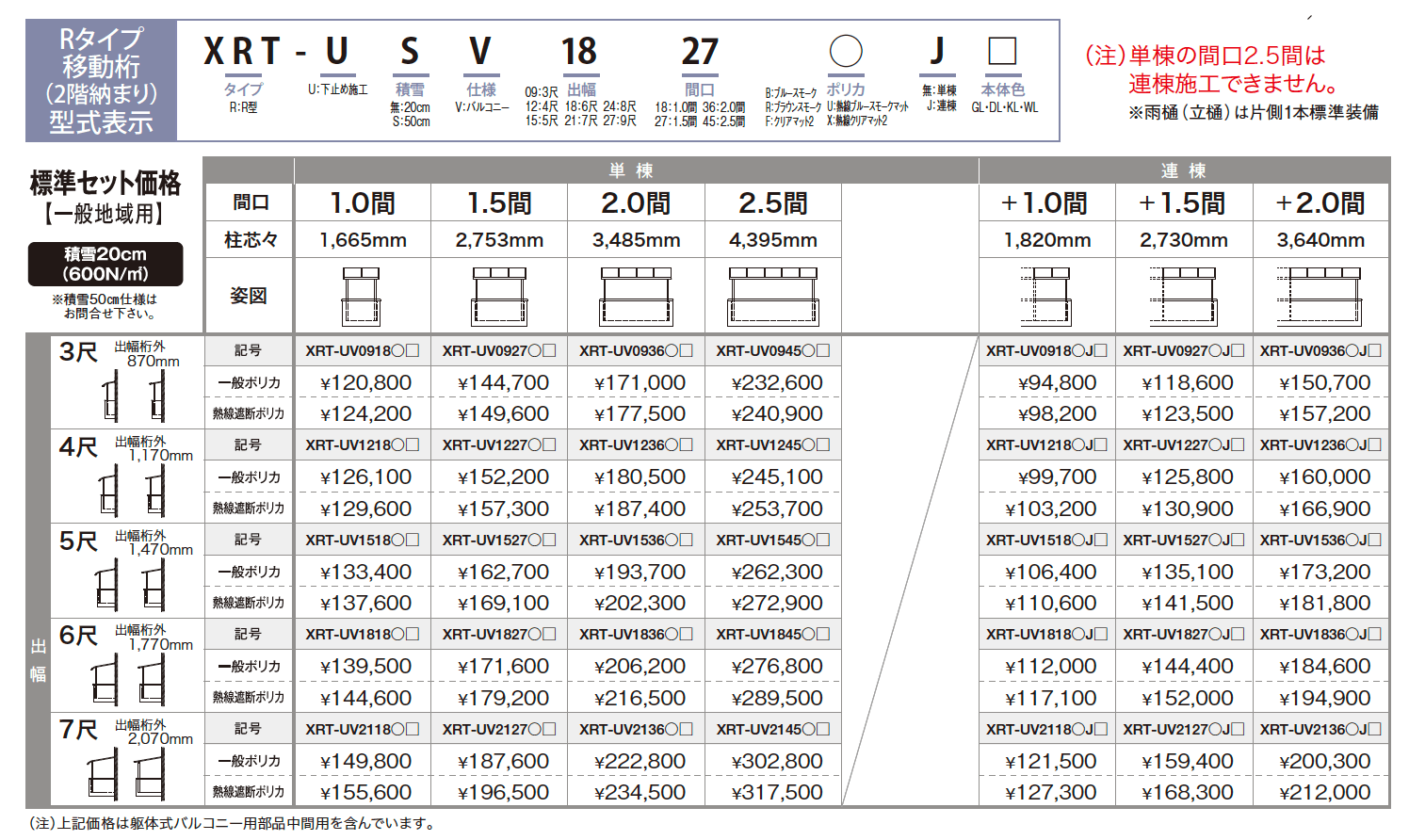Click the 積雪20cm (600N/㎡) black badge

[105, 265]
